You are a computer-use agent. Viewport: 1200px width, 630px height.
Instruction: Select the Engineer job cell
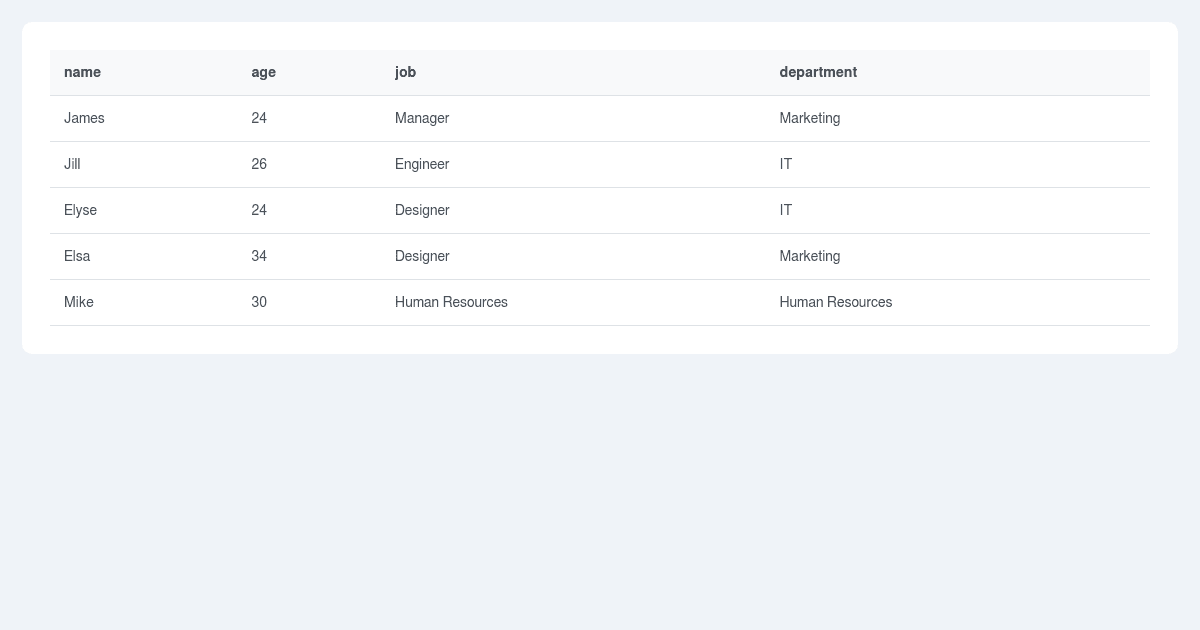pyautogui.click(x=573, y=164)
